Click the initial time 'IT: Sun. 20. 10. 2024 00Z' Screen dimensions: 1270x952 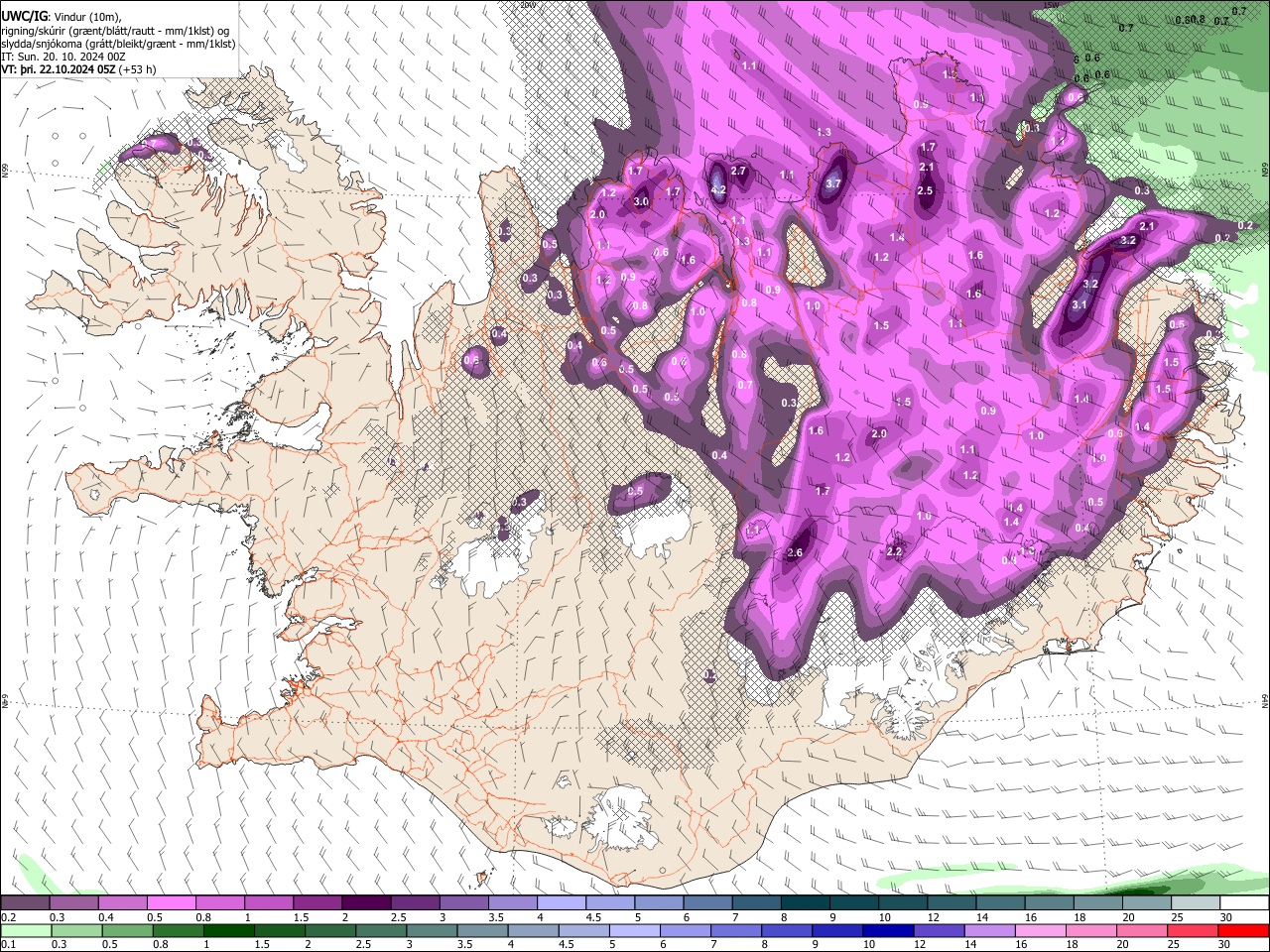(x=63, y=57)
